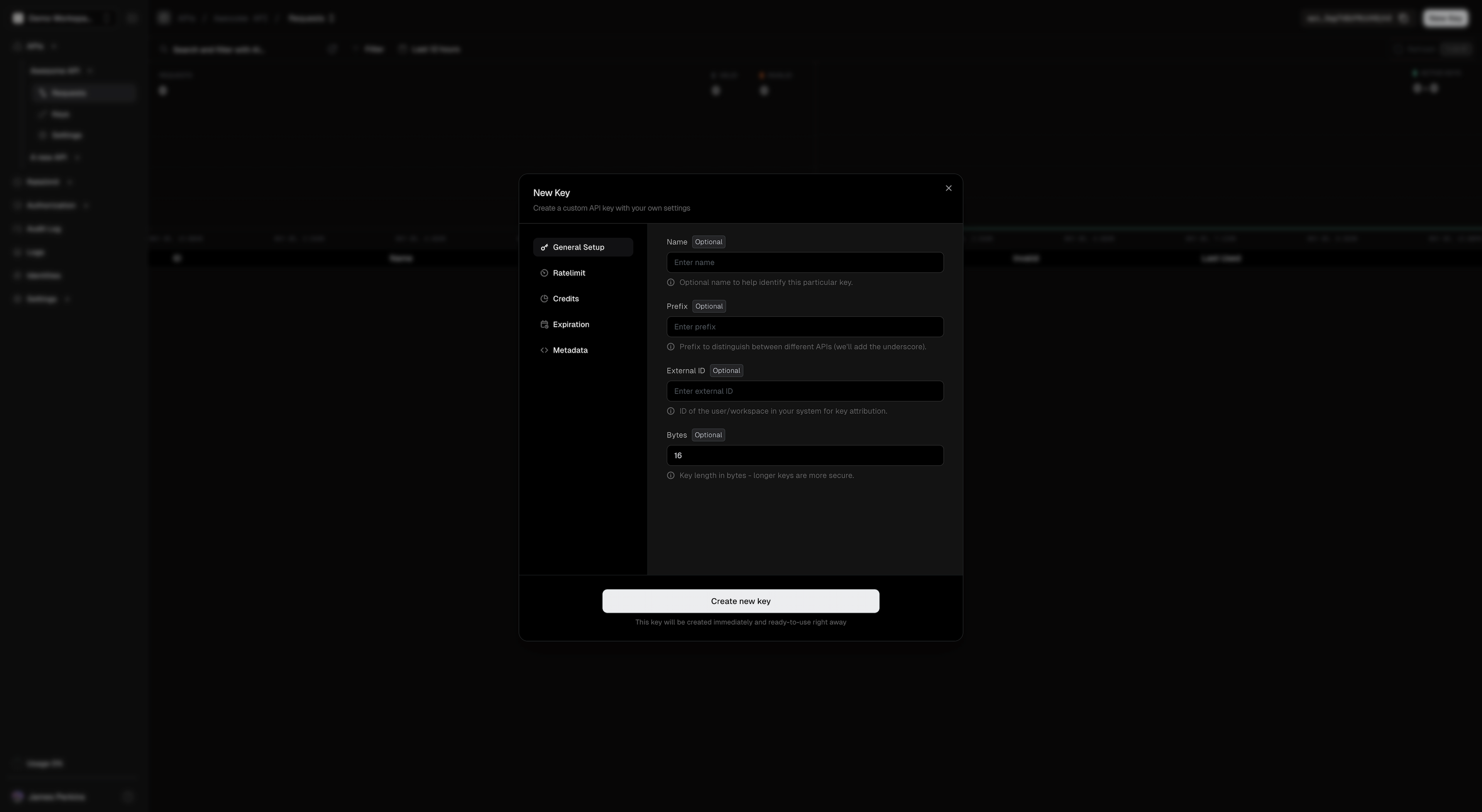Click the "Name" field label
This screenshot has width=1482, height=812.
coord(677,242)
